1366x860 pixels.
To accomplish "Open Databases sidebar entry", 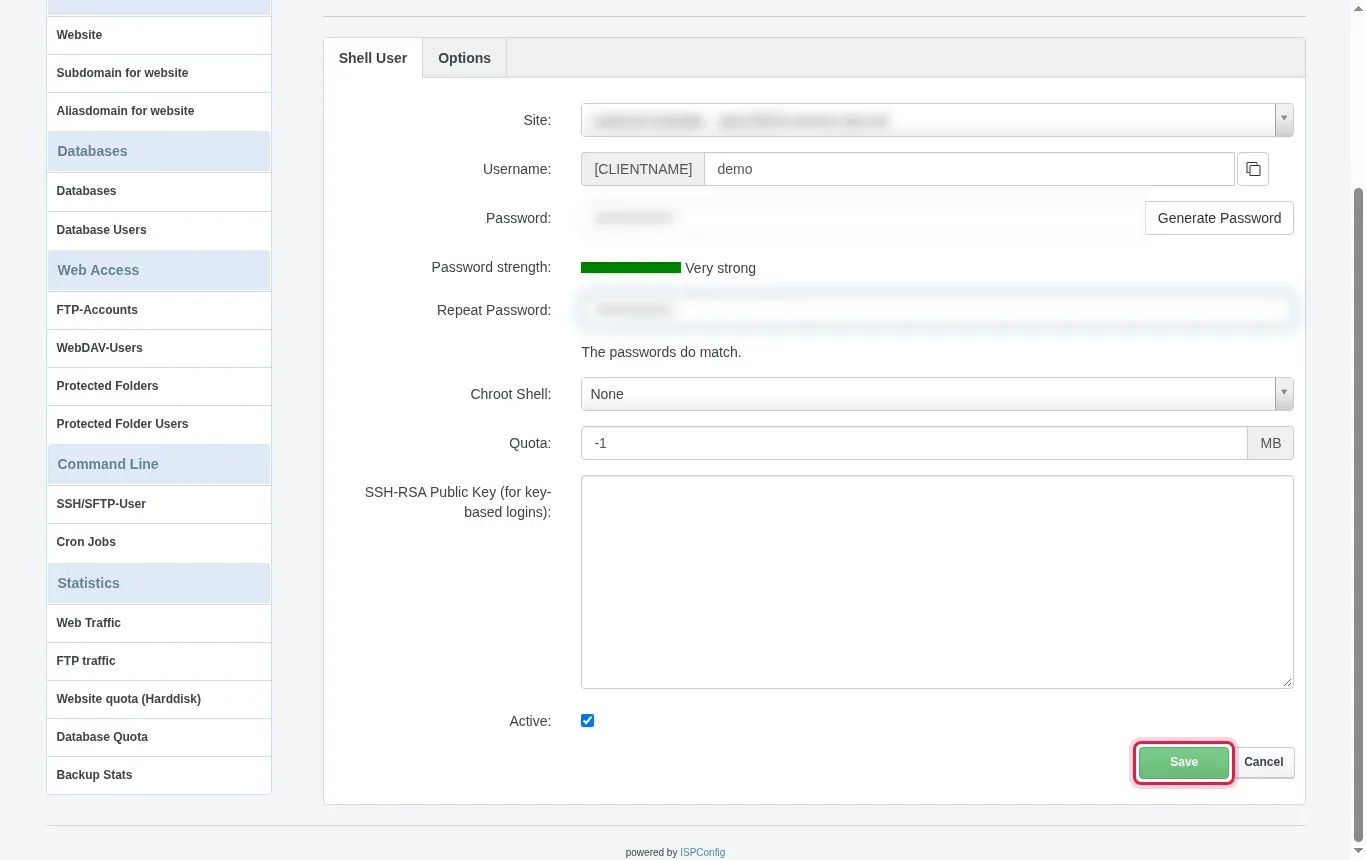I will pos(159,191).
